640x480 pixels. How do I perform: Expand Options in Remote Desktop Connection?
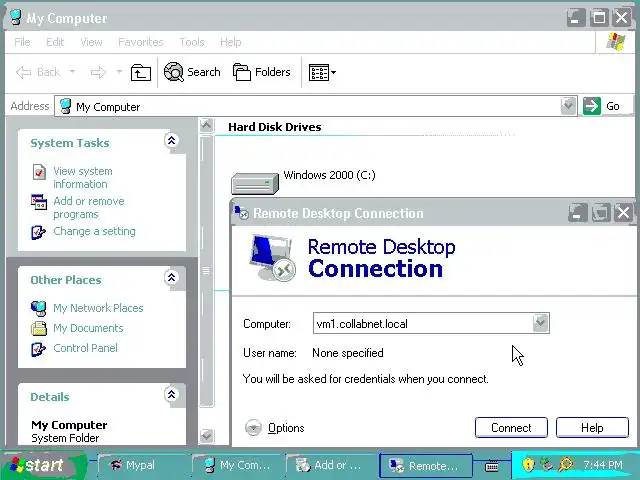275,428
